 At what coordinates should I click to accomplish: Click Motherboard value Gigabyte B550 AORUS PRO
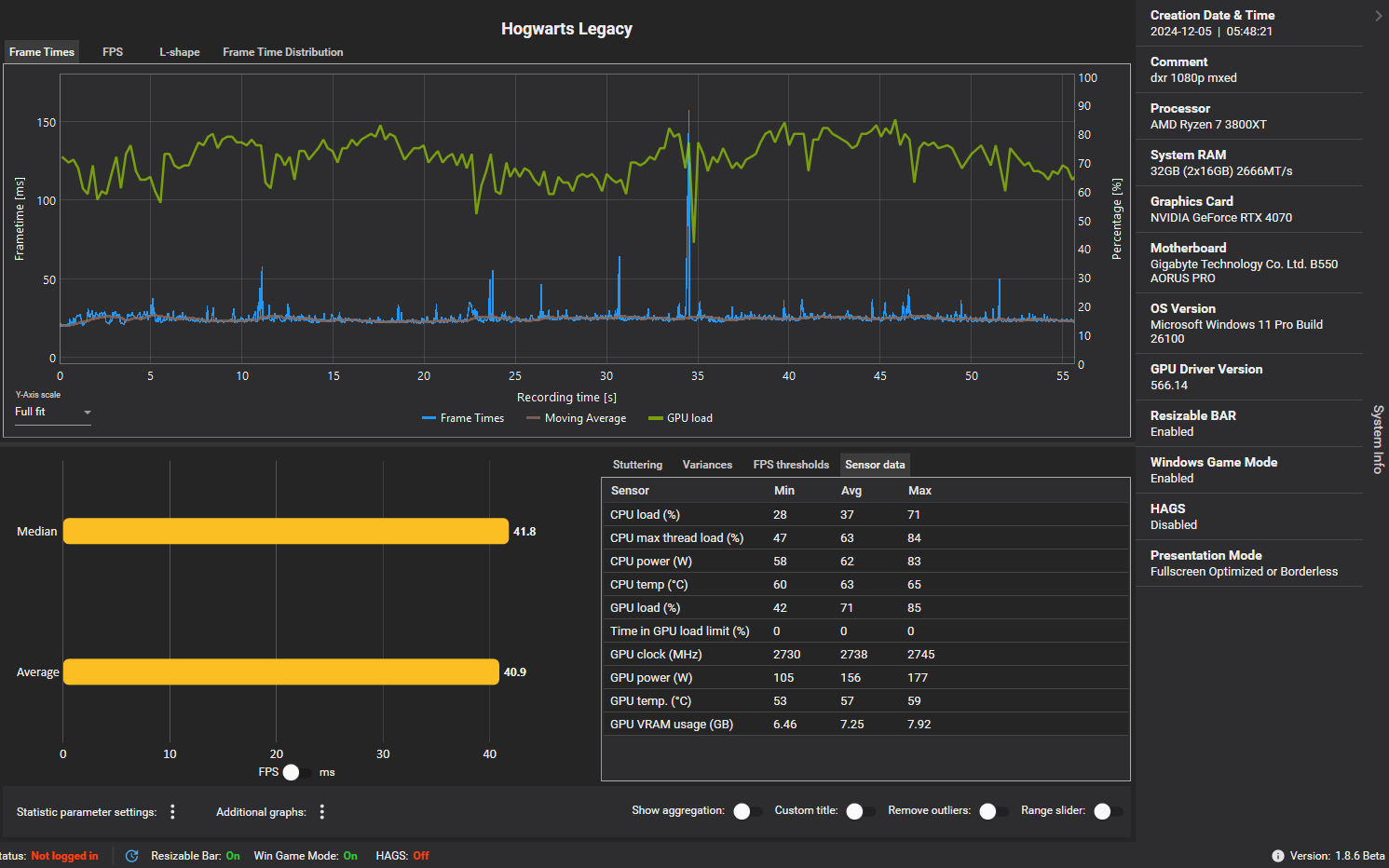click(x=1244, y=271)
